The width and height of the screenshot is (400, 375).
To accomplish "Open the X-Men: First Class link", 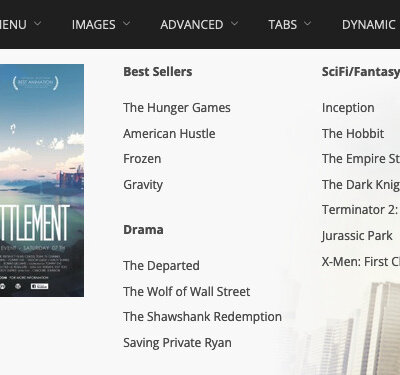I will coord(361,262).
